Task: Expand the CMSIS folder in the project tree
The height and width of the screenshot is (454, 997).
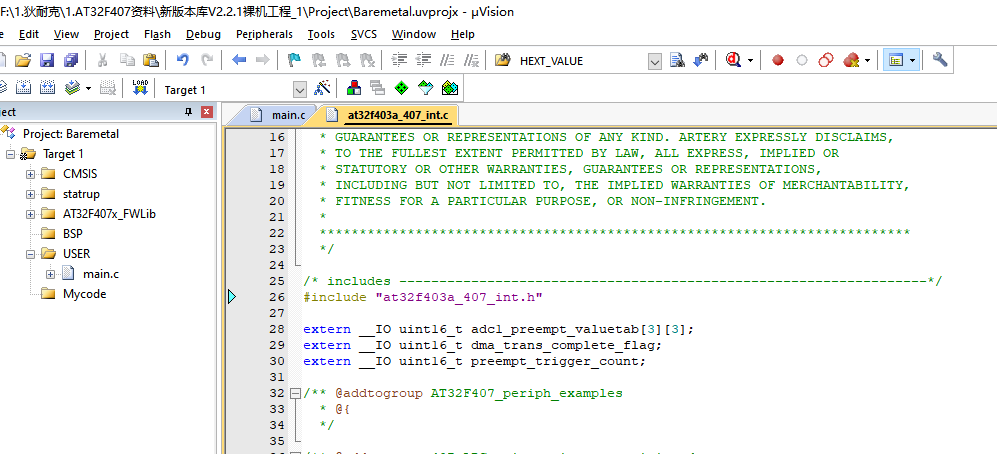Action: pyautogui.click(x=30, y=174)
